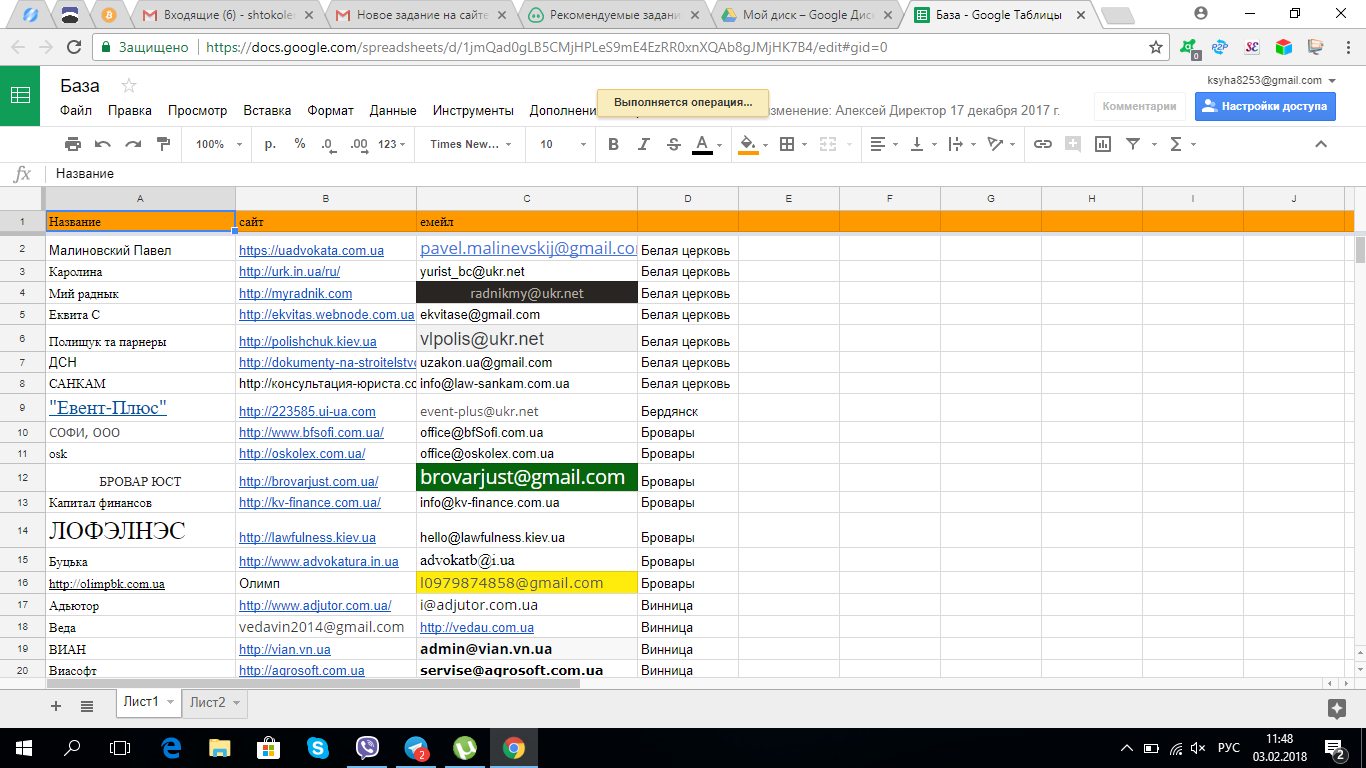Open the Вставка menu
This screenshot has width=1366, height=768.
tap(267, 111)
